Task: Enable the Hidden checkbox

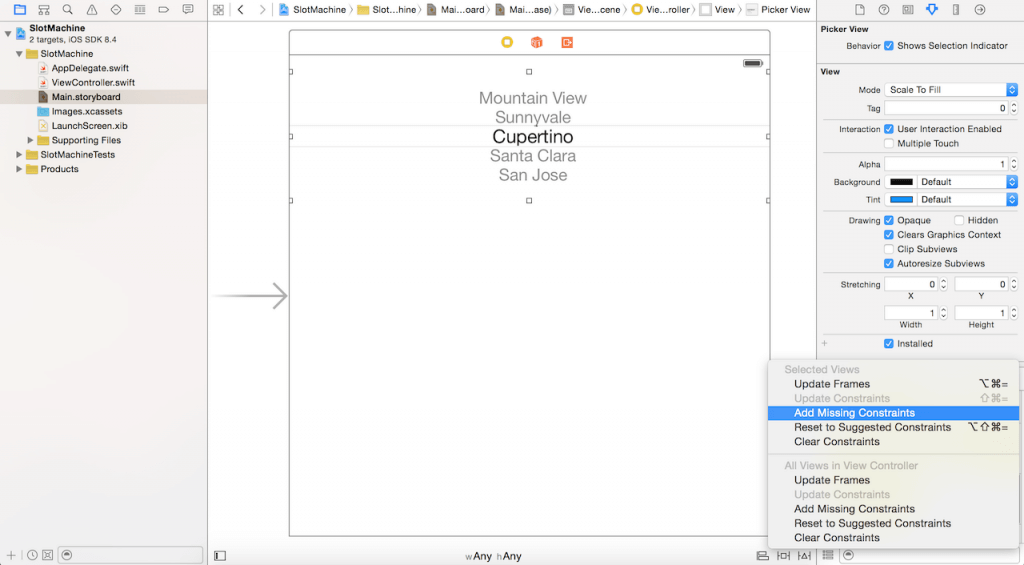Action: point(959,220)
